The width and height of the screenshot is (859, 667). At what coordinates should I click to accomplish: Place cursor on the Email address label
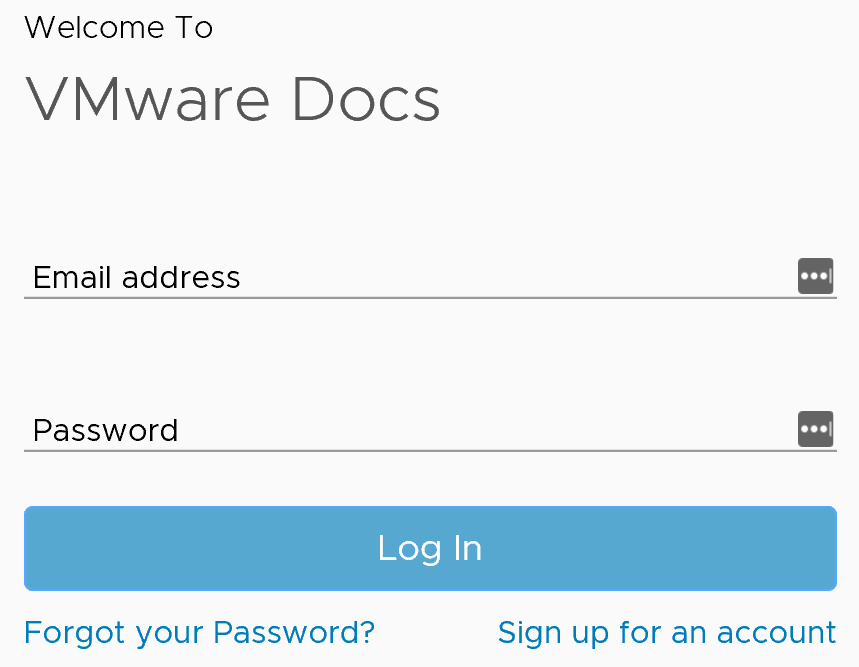(x=136, y=277)
